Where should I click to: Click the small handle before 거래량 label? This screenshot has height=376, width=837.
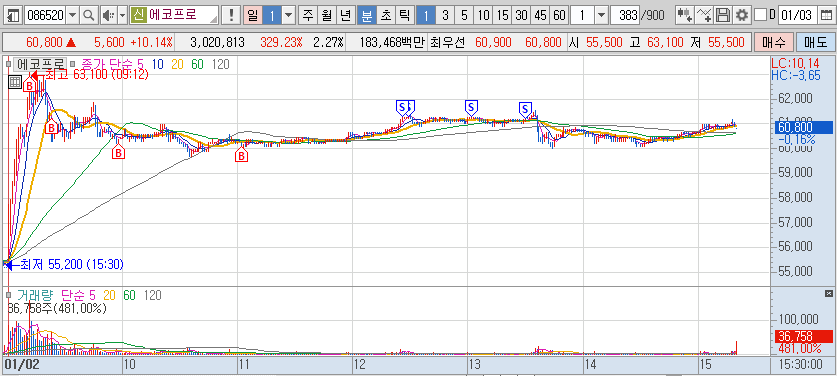point(8,295)
